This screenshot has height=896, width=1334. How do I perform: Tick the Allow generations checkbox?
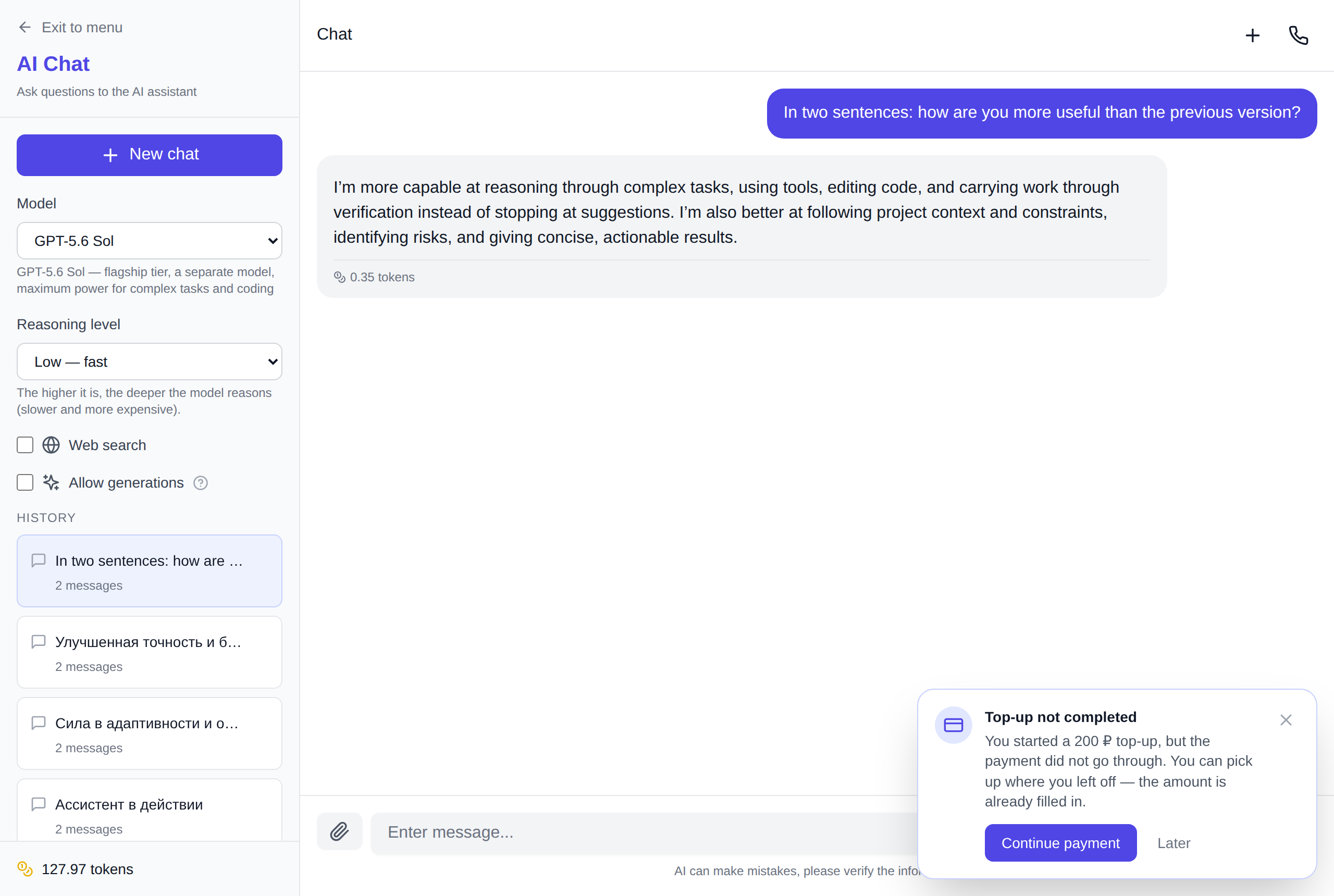click(25, 483)
